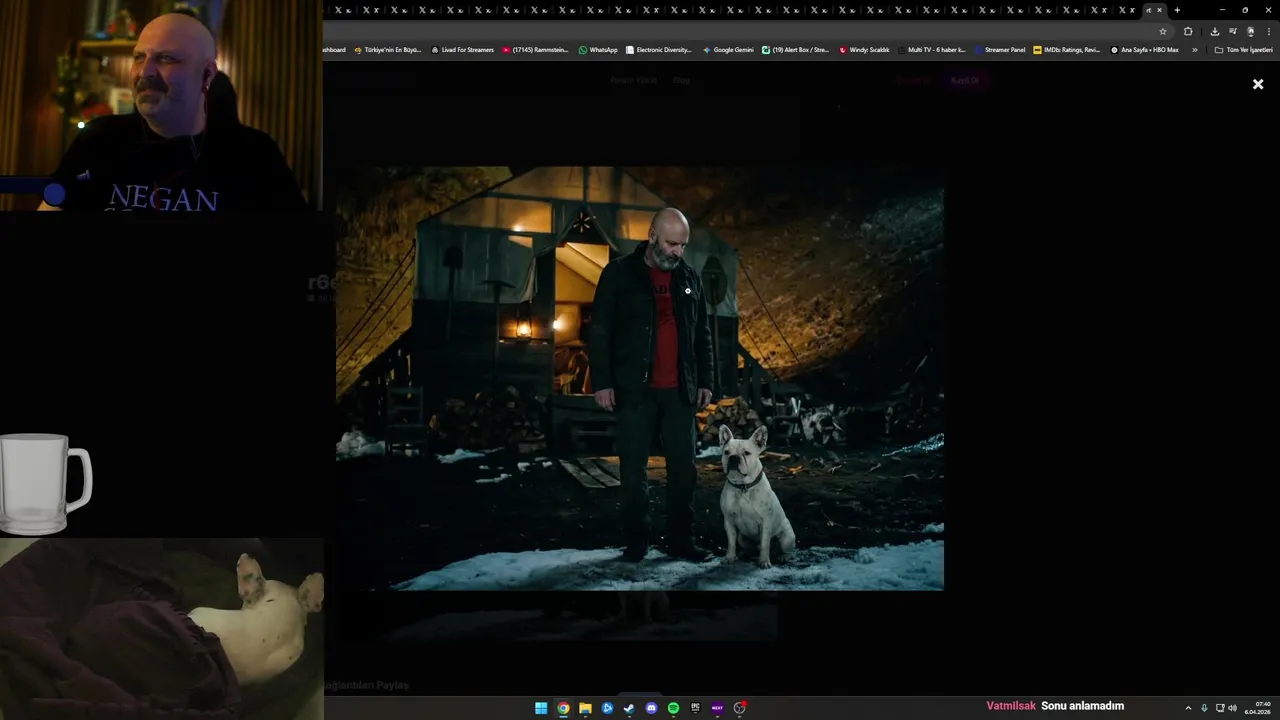Open the Chrome profile avatar
This screenshot has width=1280, height=720.
click(1250, 31)
